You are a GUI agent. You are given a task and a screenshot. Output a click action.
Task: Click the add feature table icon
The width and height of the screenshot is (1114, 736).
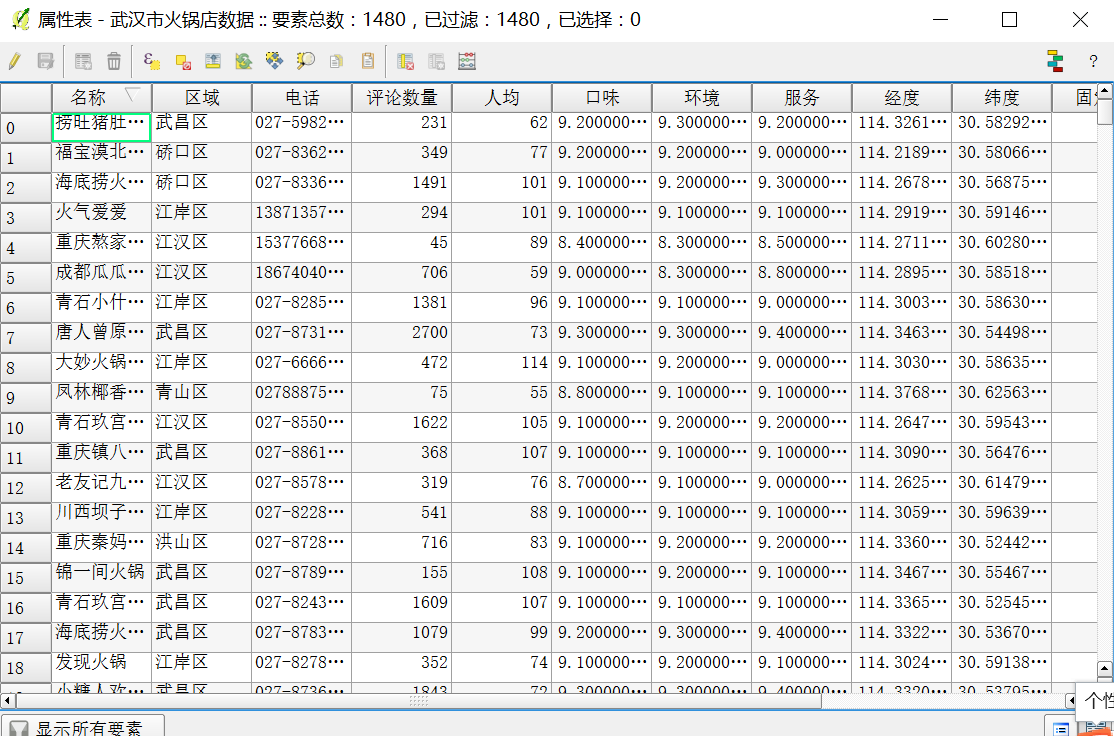[x=83, y=61]
